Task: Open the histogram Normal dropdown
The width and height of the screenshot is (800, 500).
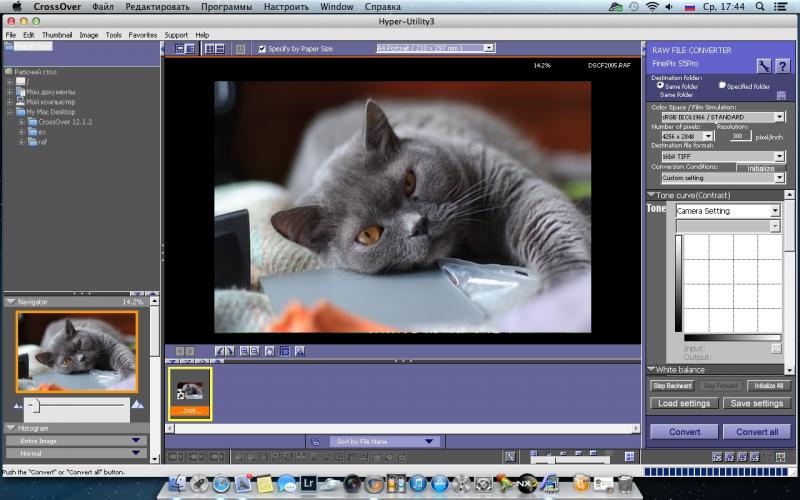Action: coord(77,453)
